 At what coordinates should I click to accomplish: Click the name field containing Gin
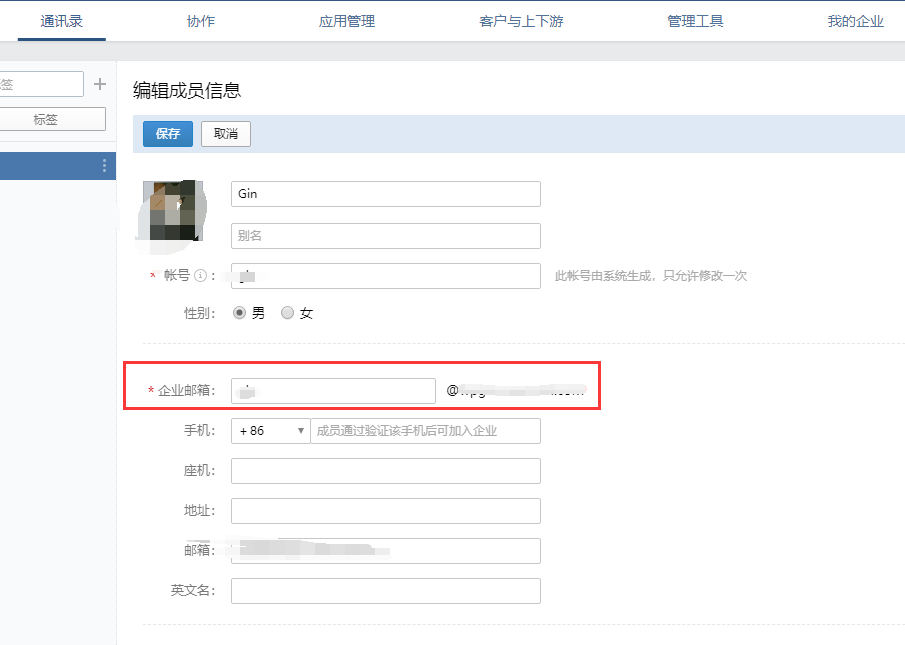click(385, 194)
